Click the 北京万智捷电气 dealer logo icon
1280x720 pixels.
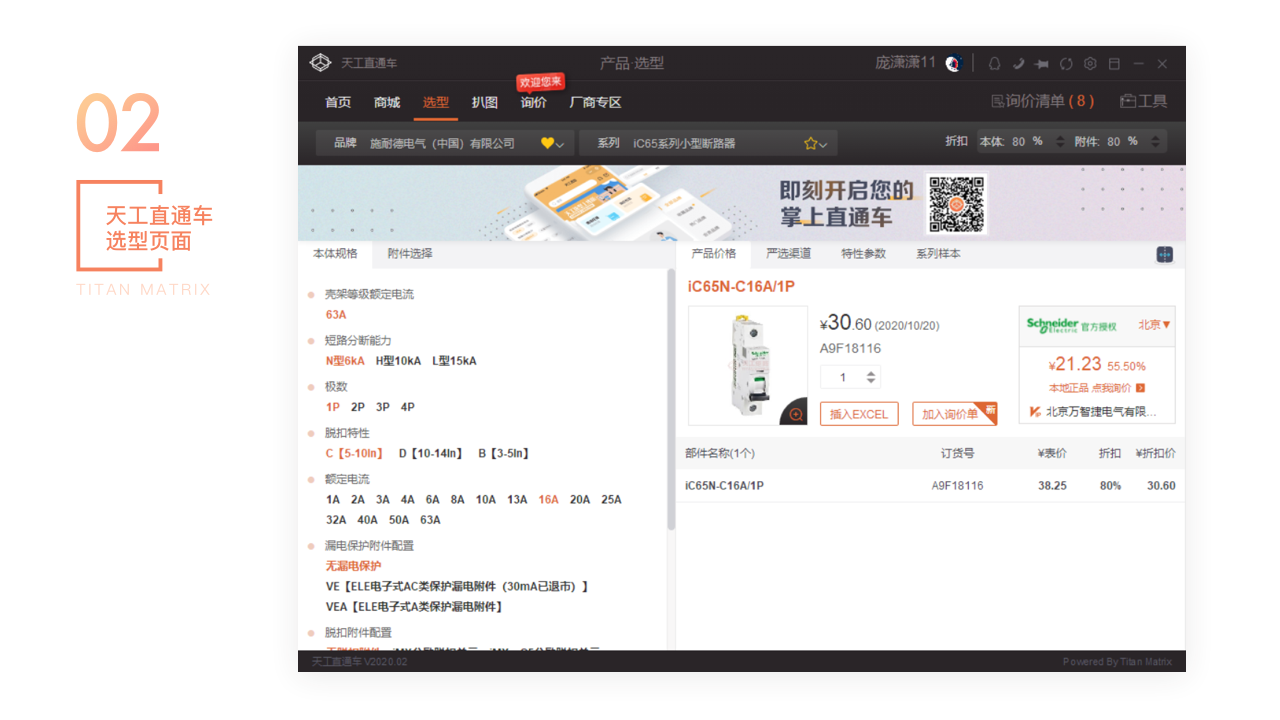coord(1035,411)
